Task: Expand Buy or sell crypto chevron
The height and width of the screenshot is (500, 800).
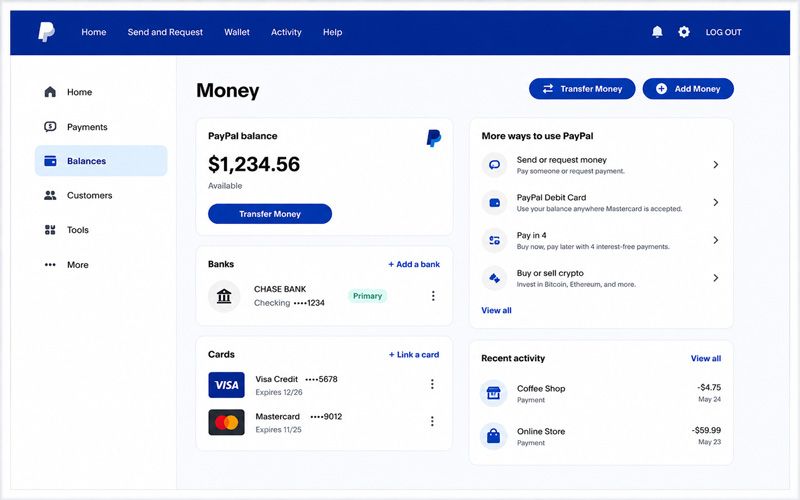Action: pyautogui.click(x=716, y=278)
